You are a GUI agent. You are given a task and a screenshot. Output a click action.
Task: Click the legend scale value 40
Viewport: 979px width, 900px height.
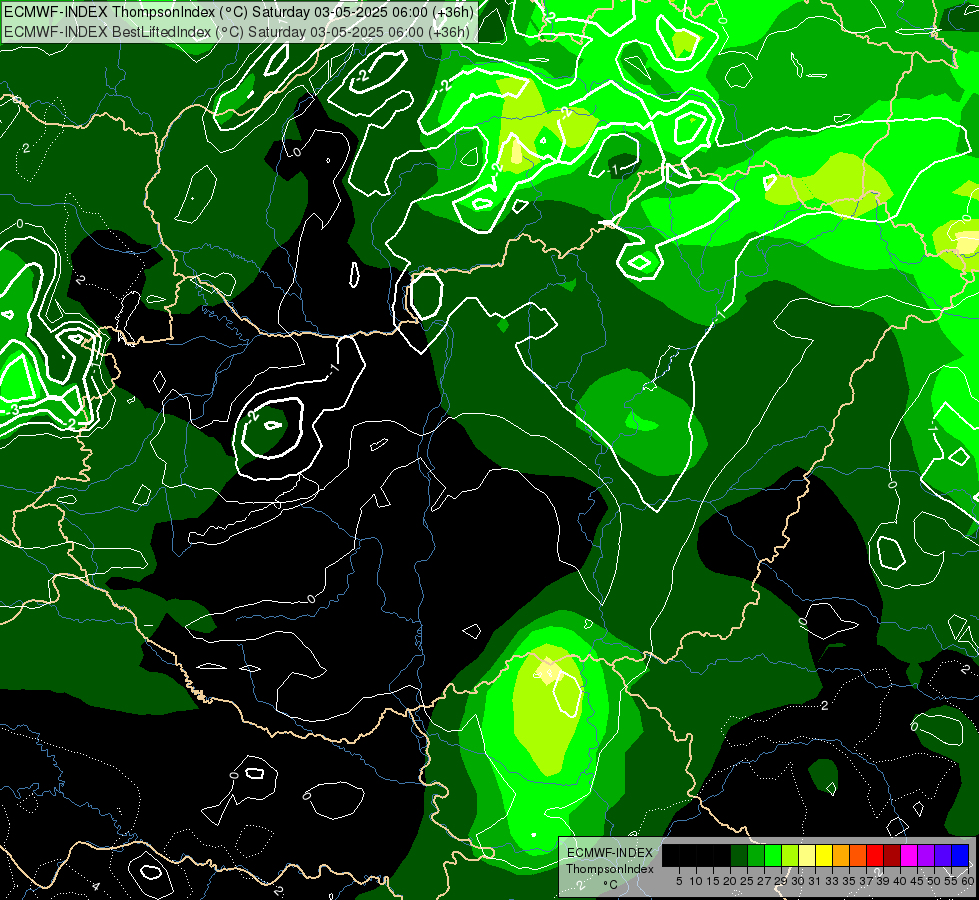(x=900, y=881)
